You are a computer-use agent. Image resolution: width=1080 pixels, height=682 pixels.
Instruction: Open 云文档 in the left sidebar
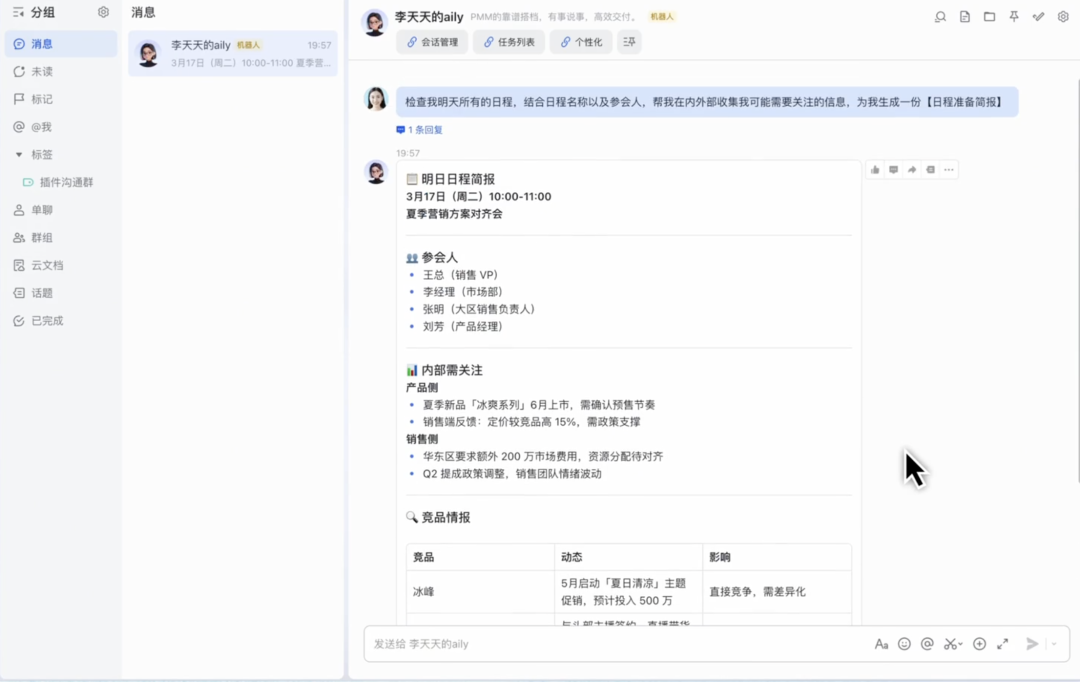coord(46,265)
